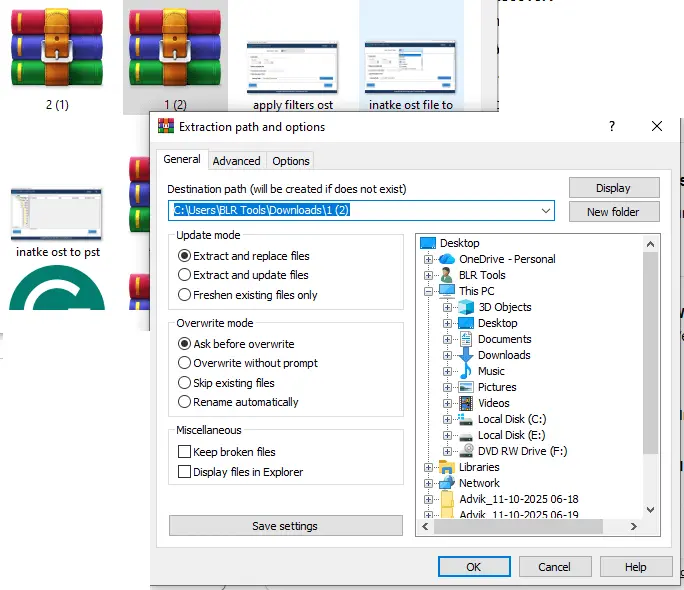Click the Documents page icon

tap(466, 339)
